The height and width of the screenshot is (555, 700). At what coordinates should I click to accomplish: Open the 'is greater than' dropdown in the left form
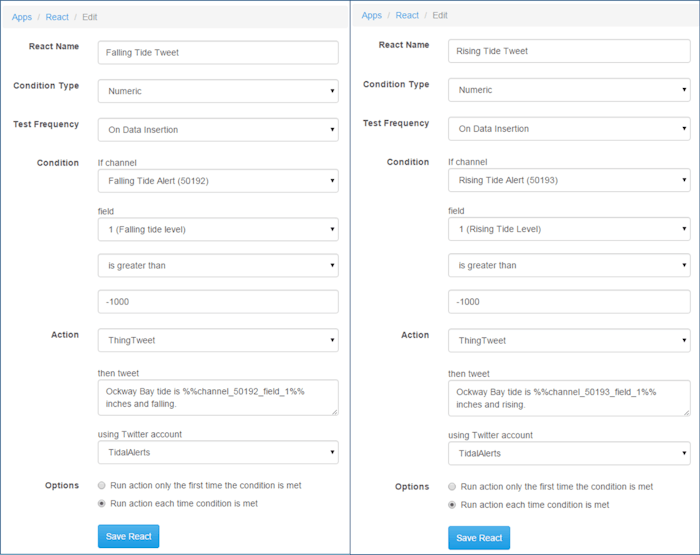(x=217, y=266)
